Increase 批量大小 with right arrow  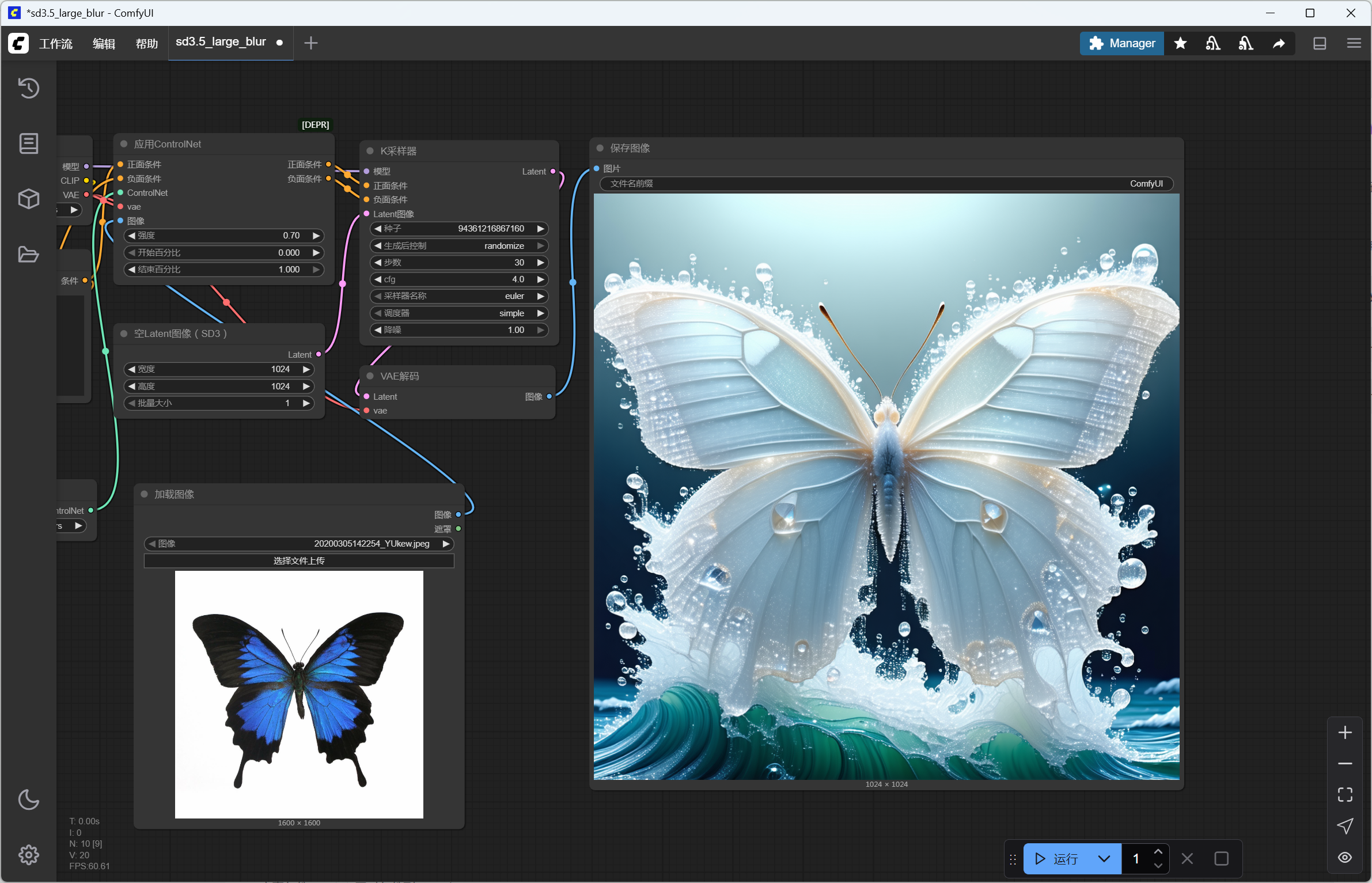click(x=306, y=403)
